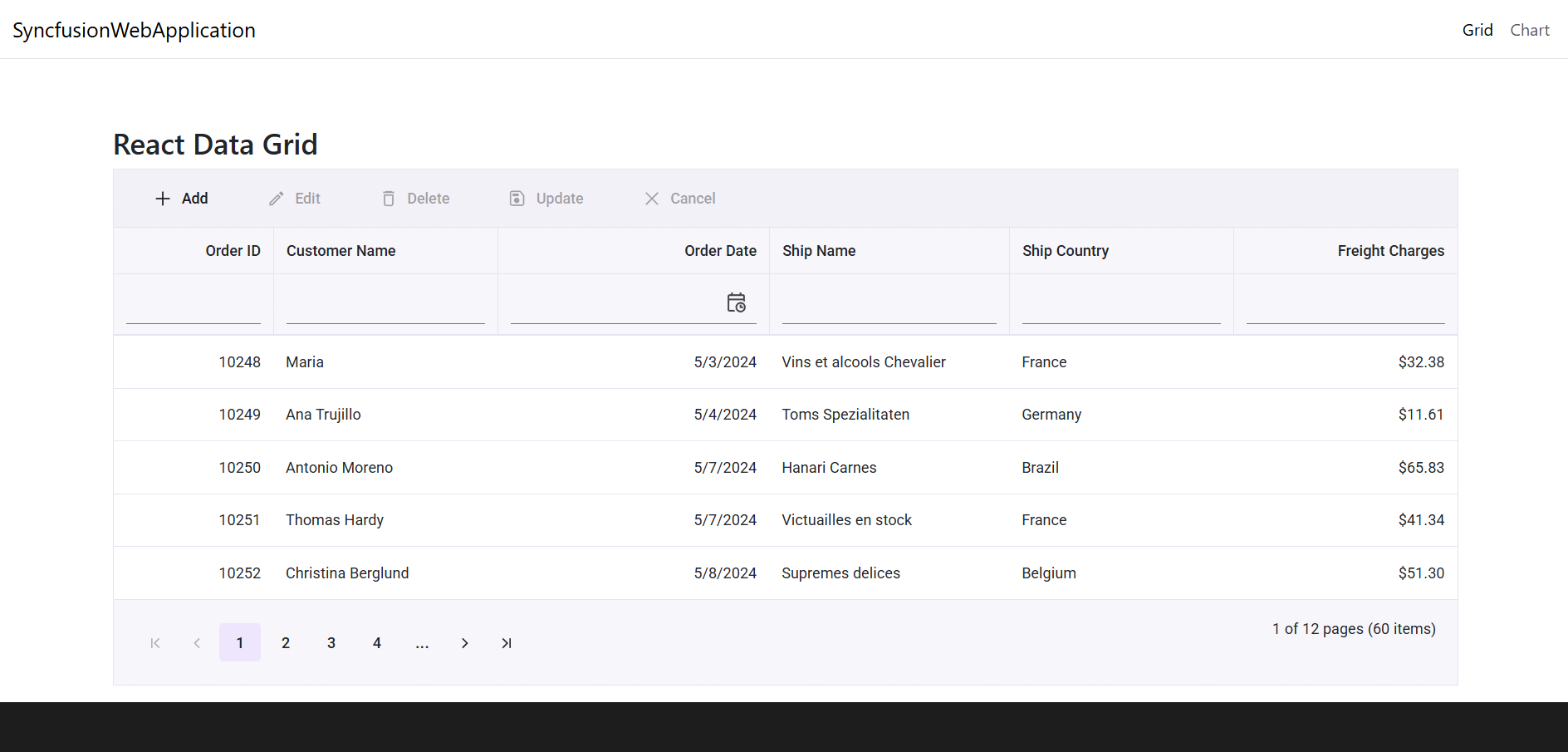
Task: Open the Chart navigation tab
Action: 1529,30
